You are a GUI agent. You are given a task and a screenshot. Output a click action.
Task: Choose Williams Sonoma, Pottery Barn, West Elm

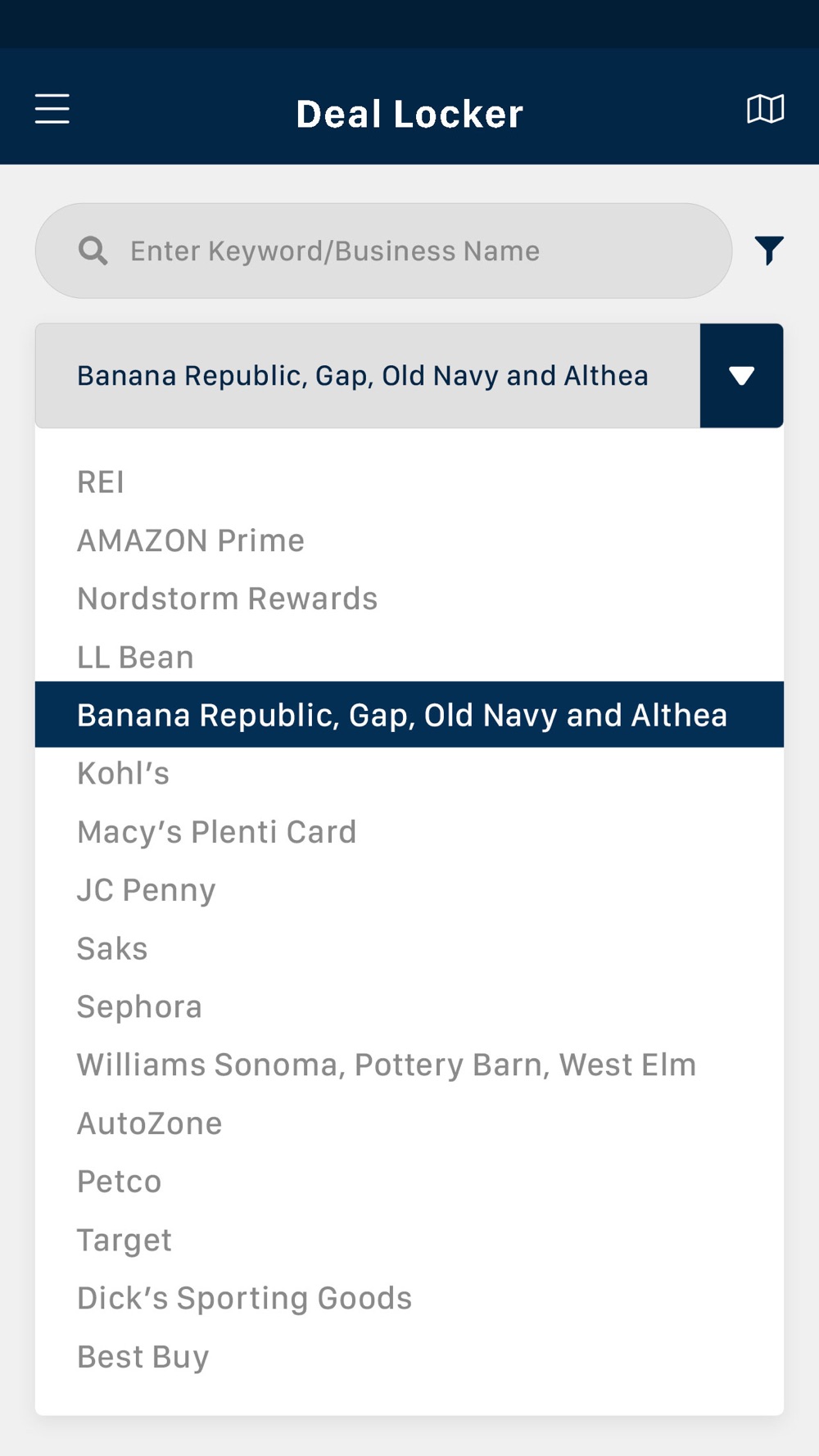point(409,1065)
